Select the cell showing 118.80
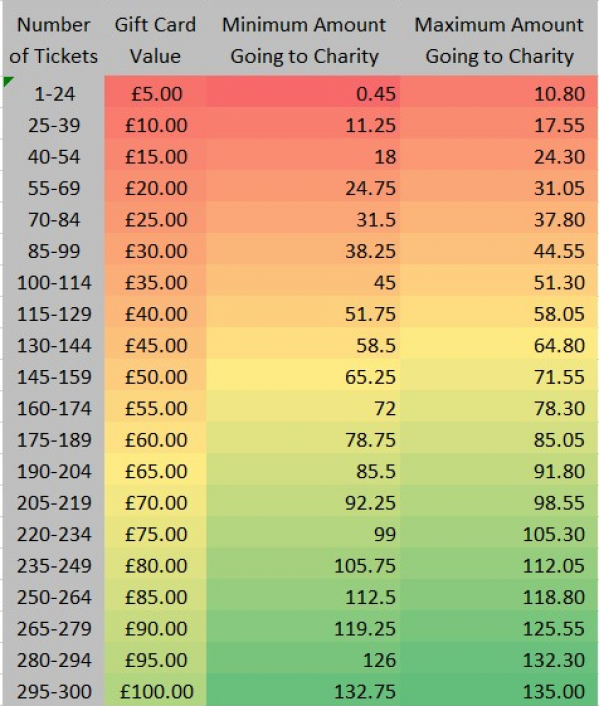The width and height of the screenshot is (600, 707). [499, 595]
